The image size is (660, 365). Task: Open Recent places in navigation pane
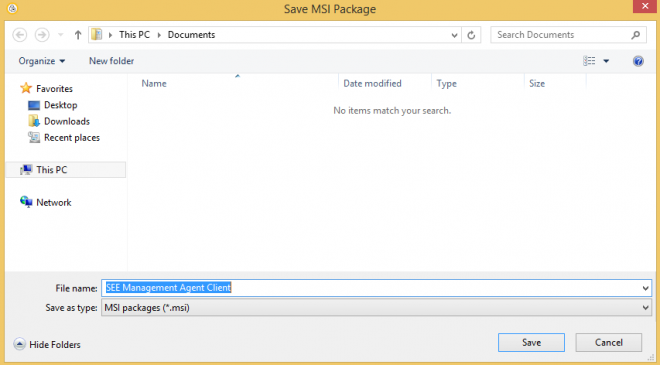72,138
